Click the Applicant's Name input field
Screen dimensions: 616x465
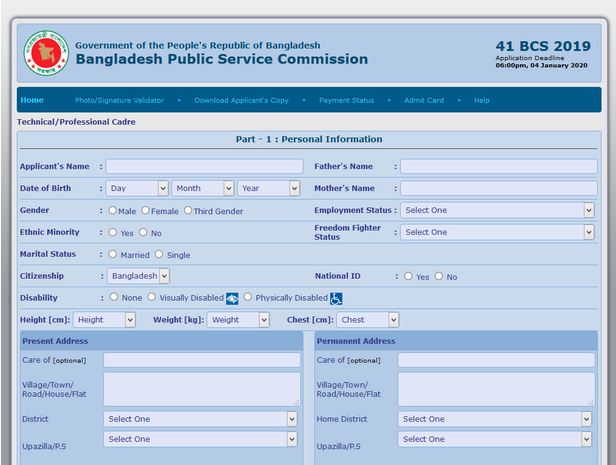click(x=205, y=167)
